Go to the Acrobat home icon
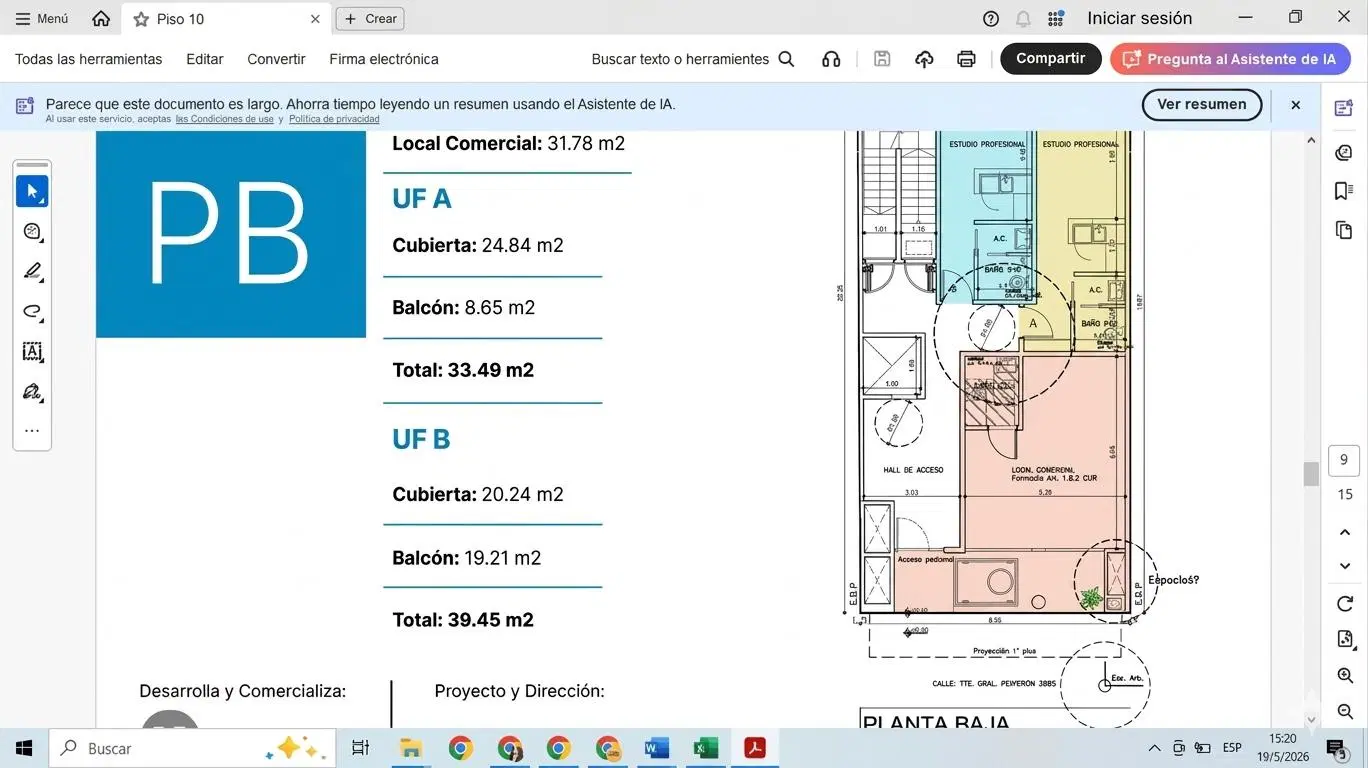 101,18
